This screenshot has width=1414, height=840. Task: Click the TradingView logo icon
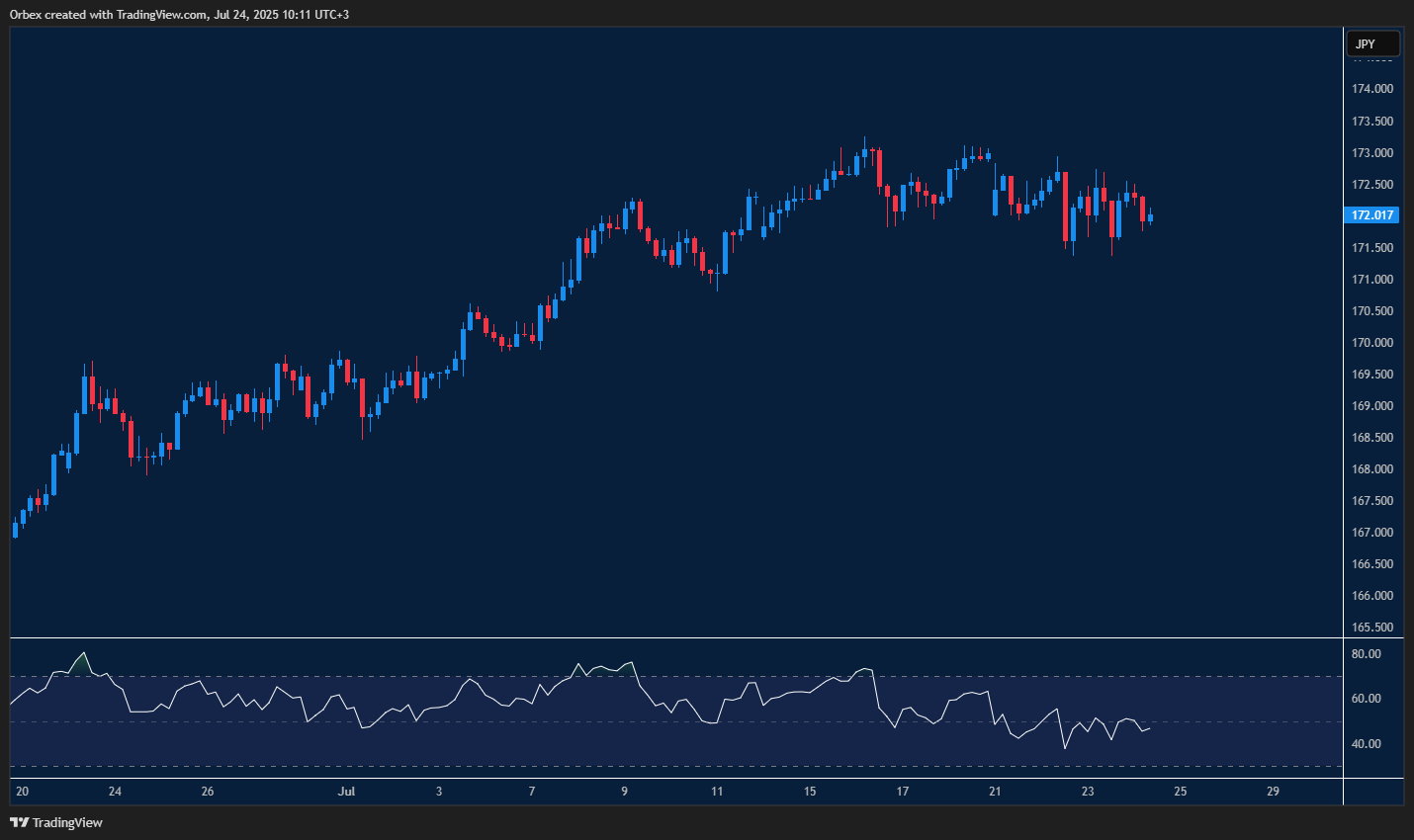tap(19, 822)
